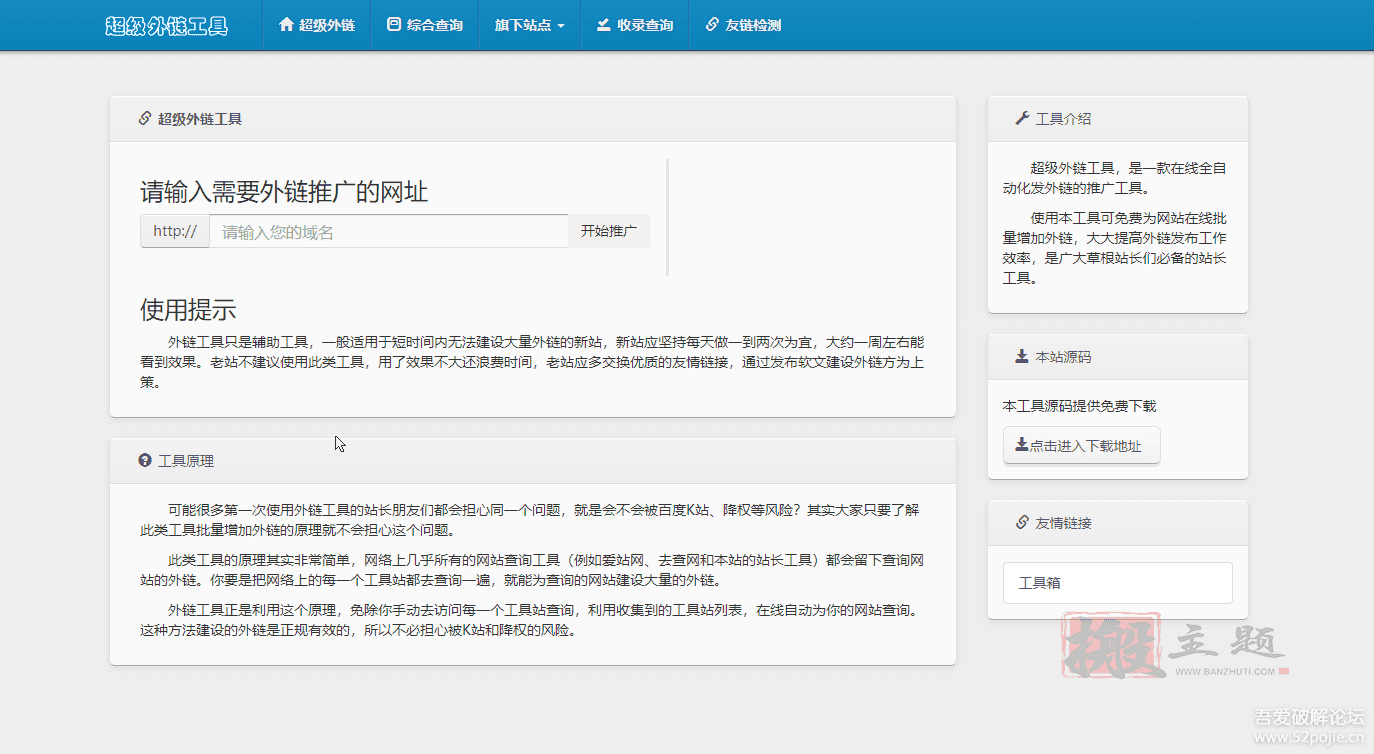Image resolution: width=1374 pixels, height=754 pixels.
Task: Click the link icon beside 友情链接 heading
Action: coord(1022,523)
